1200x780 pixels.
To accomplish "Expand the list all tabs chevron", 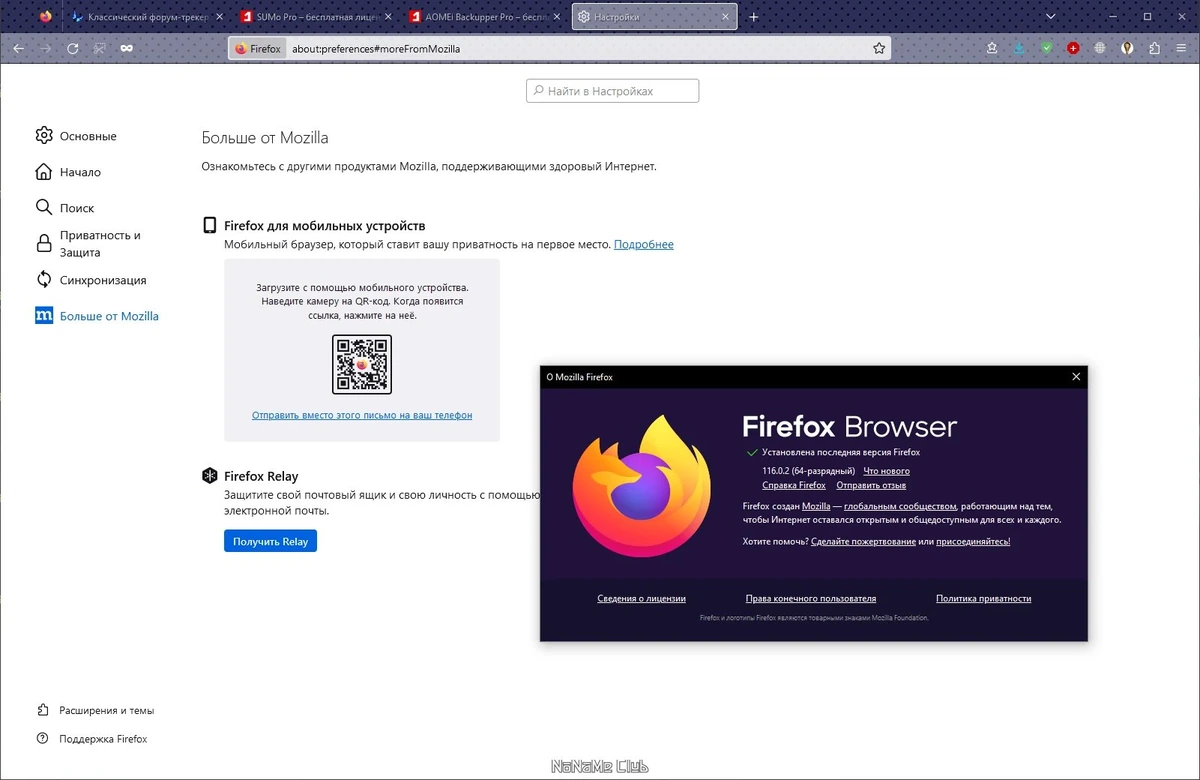I will 1050,17.
